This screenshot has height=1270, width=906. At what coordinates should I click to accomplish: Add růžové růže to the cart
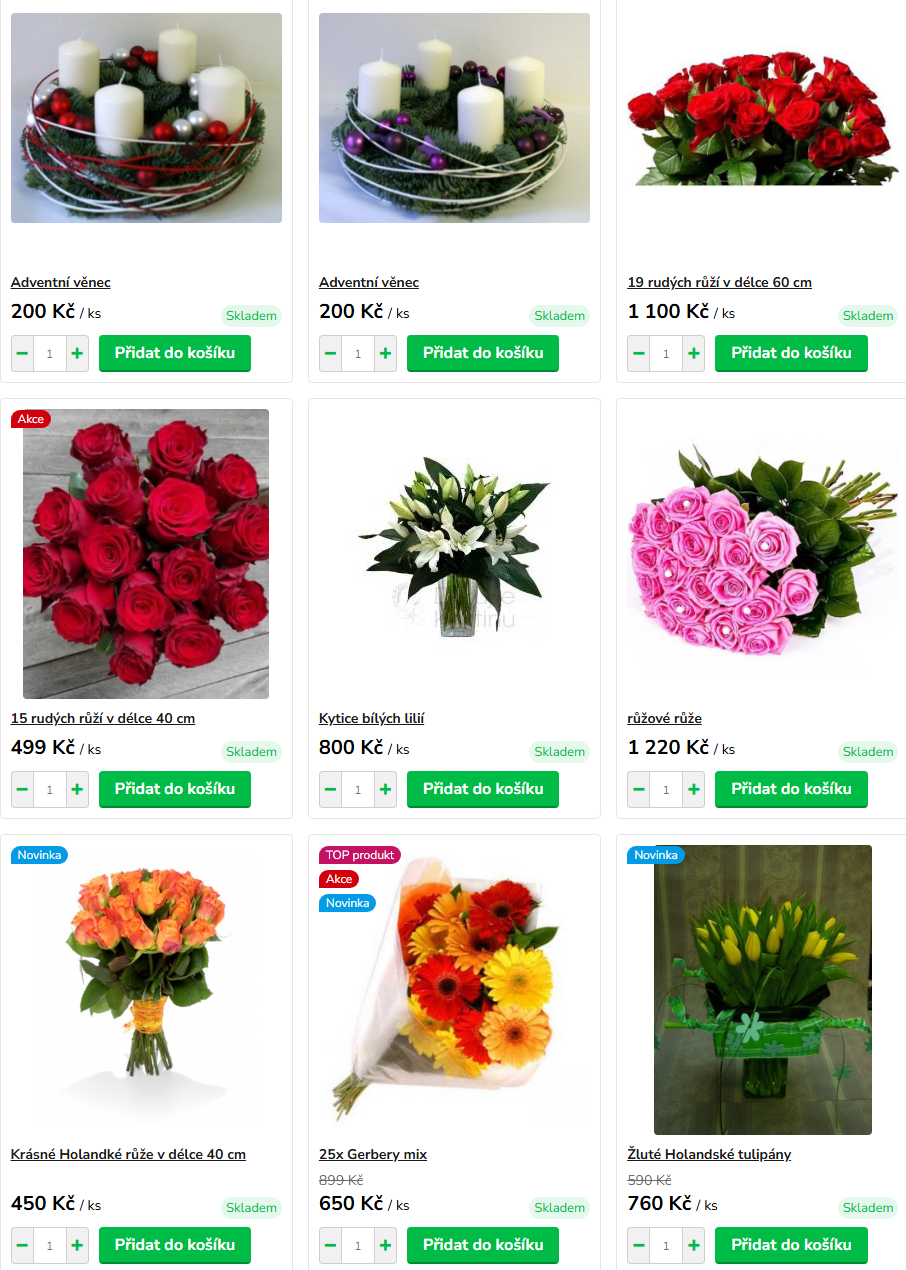(791, 789)
